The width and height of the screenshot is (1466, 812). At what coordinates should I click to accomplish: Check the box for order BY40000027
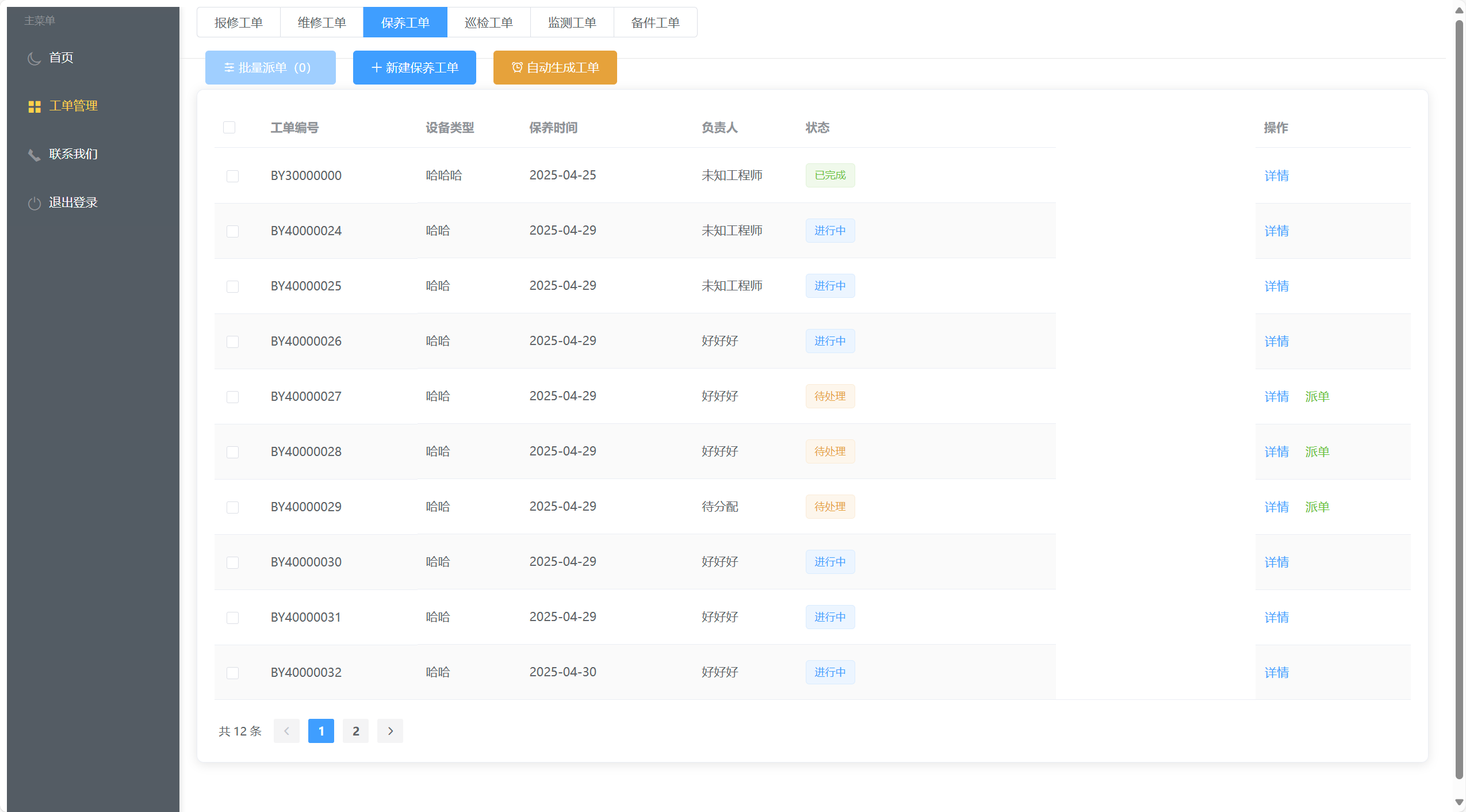pyautogui.click(x=232, y=397)
